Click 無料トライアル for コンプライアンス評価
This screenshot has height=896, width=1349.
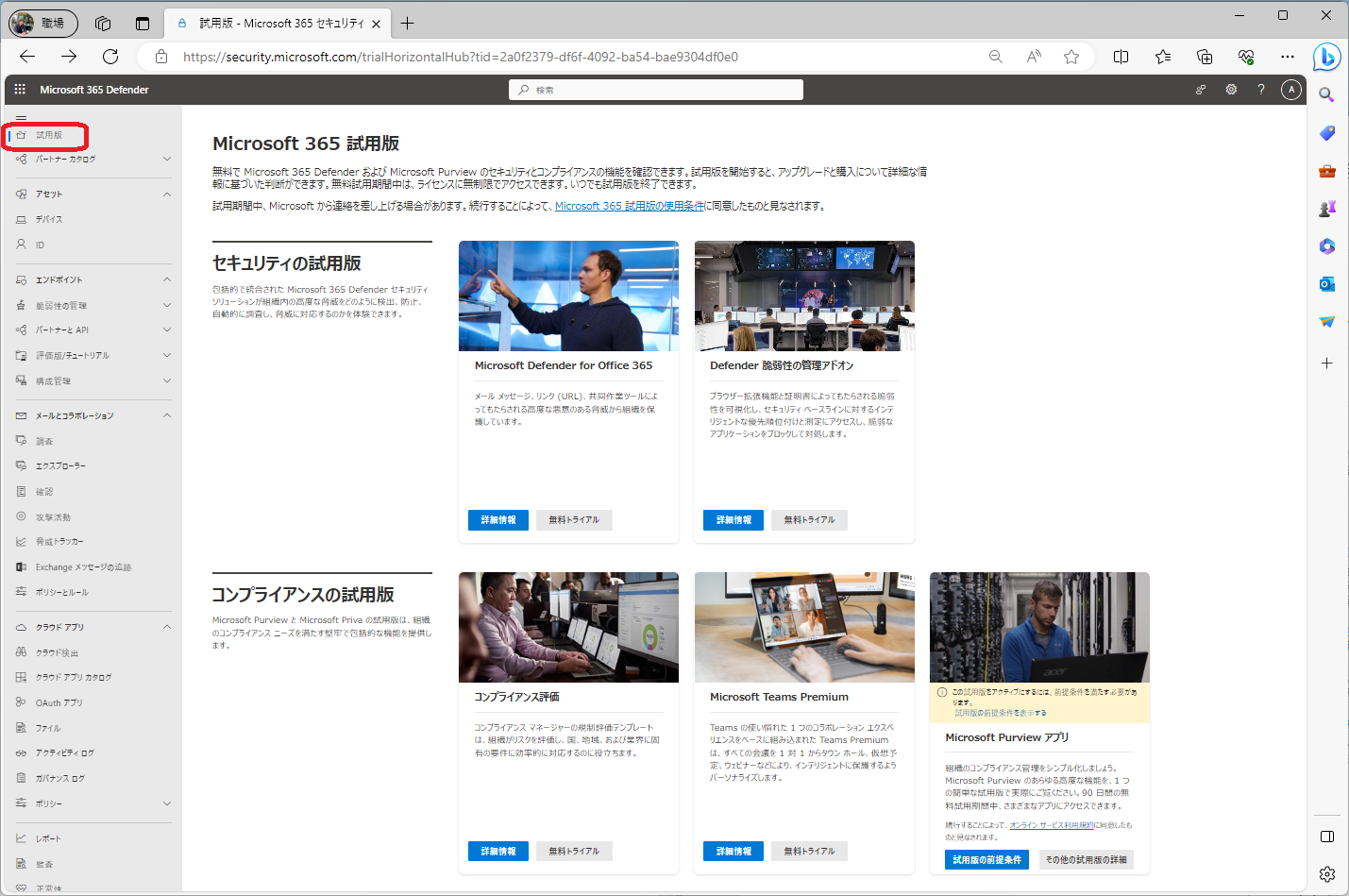574,852
